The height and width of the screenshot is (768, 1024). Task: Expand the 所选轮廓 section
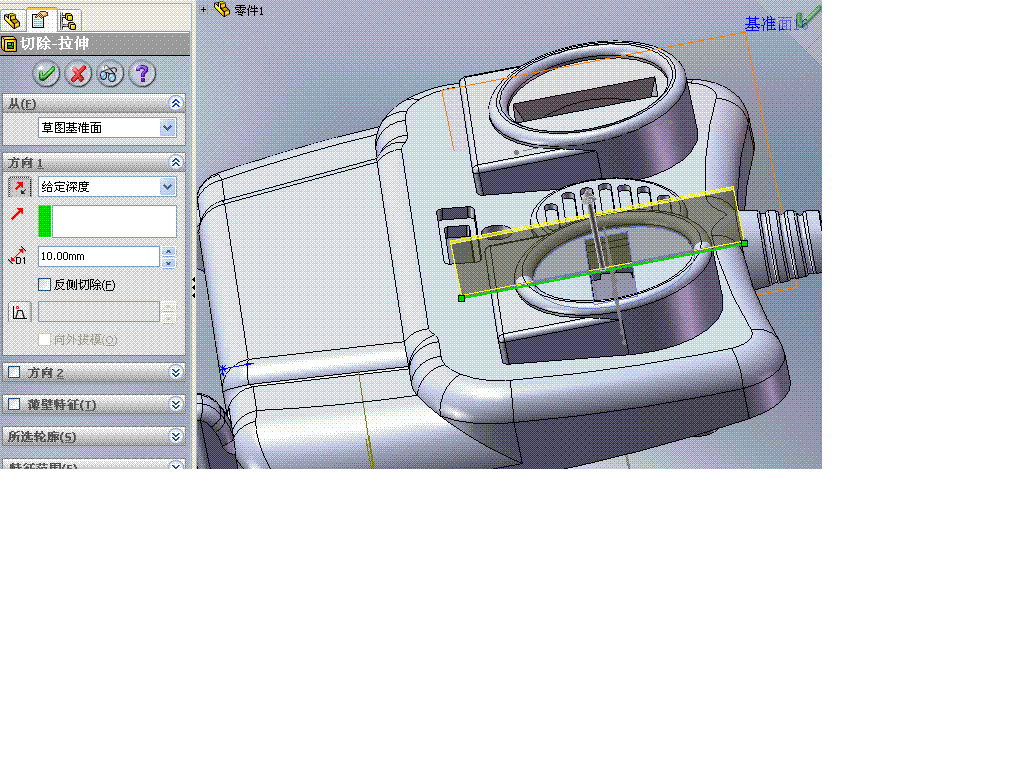pos(175,436)
